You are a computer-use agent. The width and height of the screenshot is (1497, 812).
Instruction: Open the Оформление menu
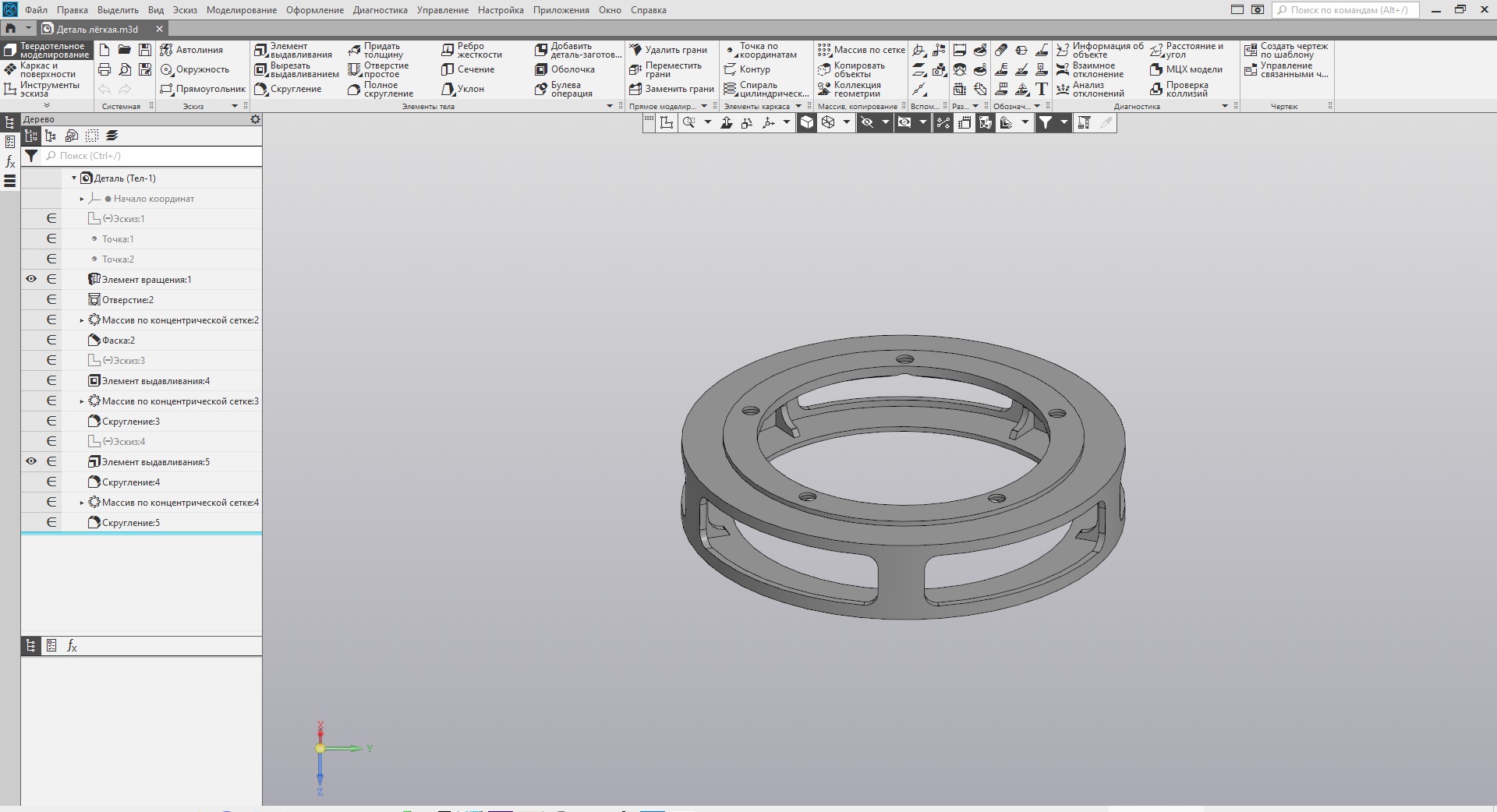pyautogui.click(x=315, y=10)
